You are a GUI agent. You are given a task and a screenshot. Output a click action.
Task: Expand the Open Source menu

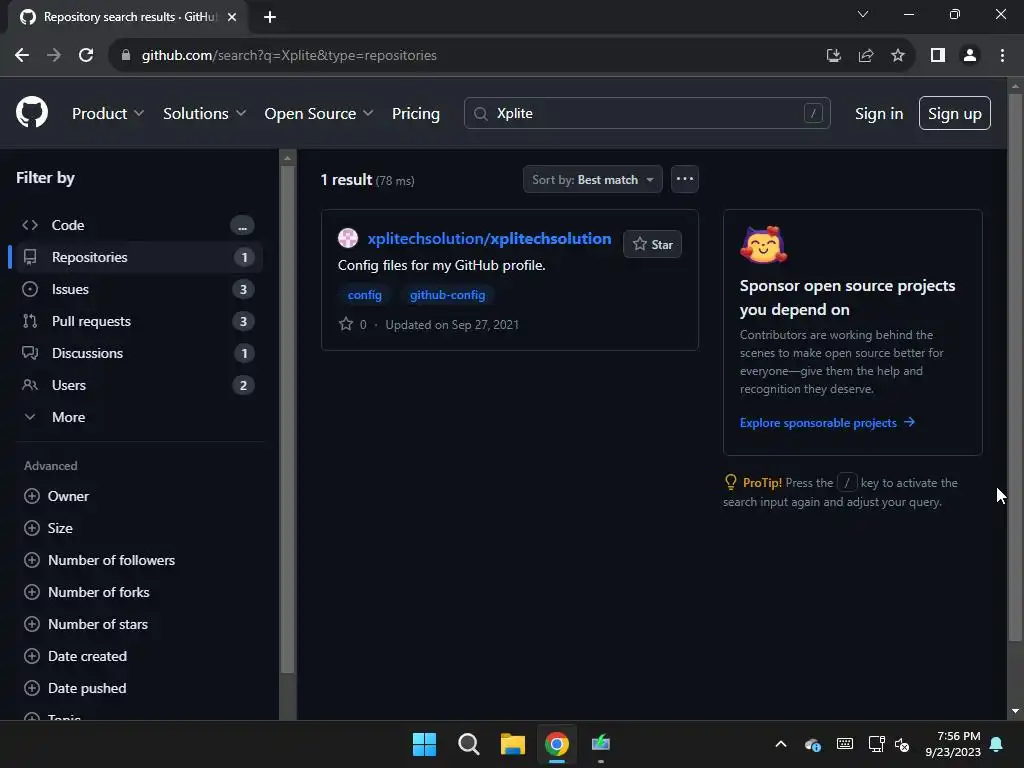coord(319,113)
